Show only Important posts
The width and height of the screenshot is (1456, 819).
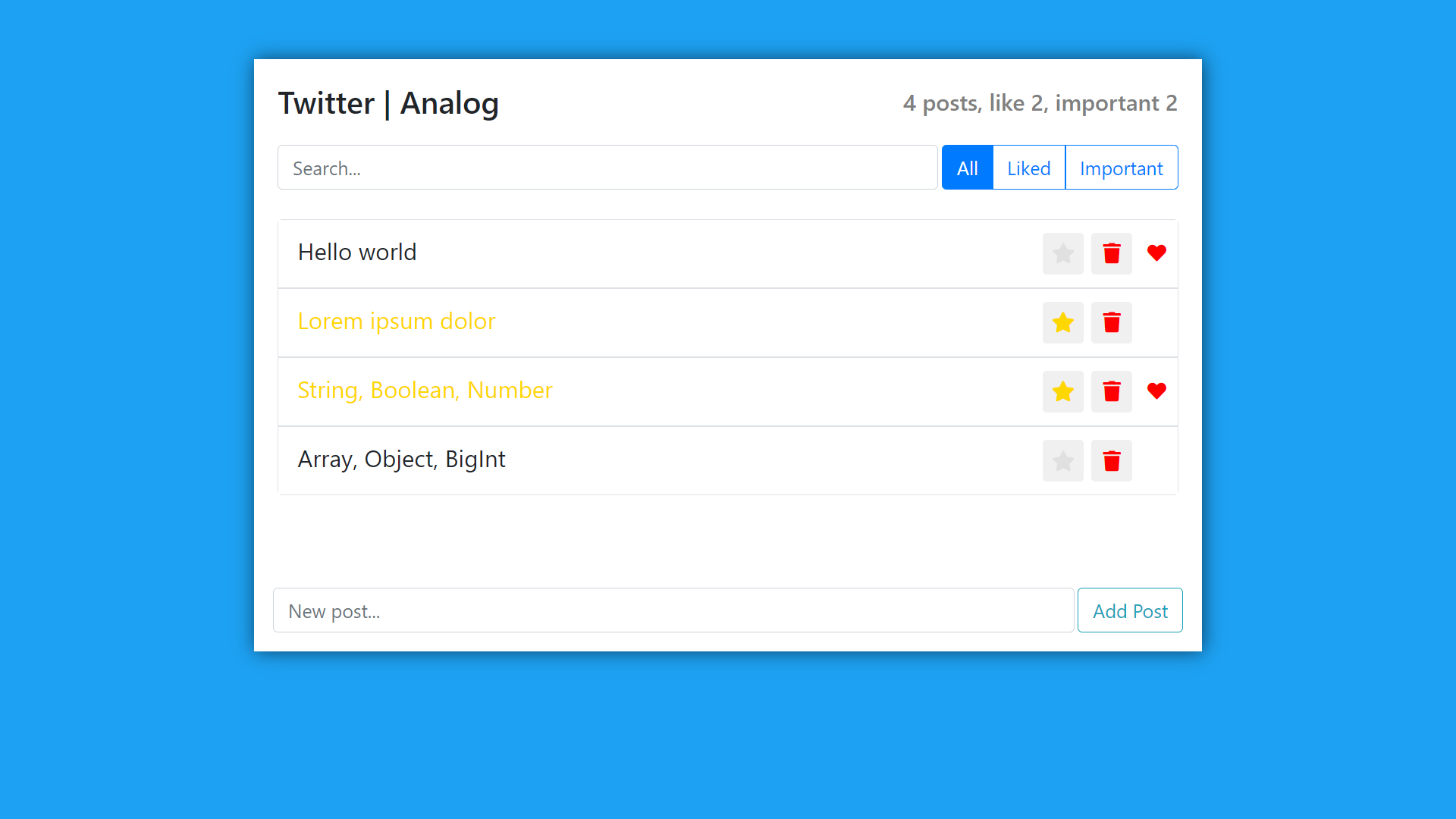pyautogui.click(x=1121, y=168)
